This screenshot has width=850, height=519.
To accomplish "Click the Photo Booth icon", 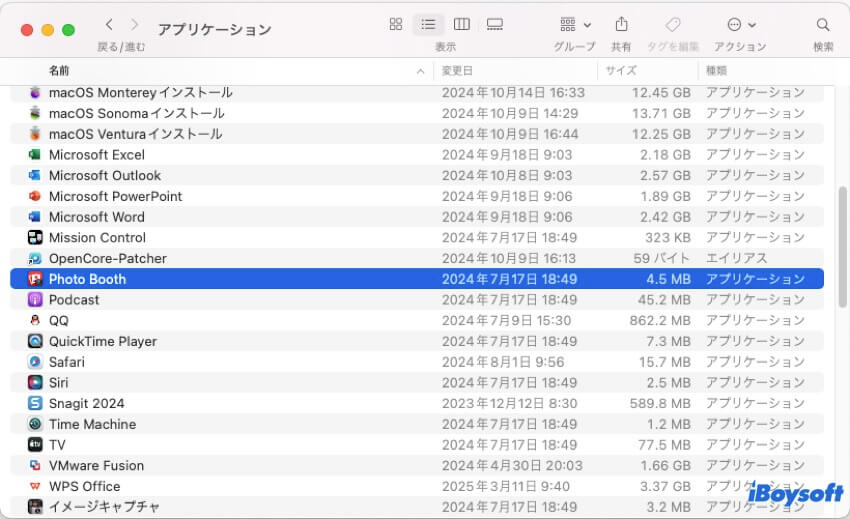I will point(35,279).
